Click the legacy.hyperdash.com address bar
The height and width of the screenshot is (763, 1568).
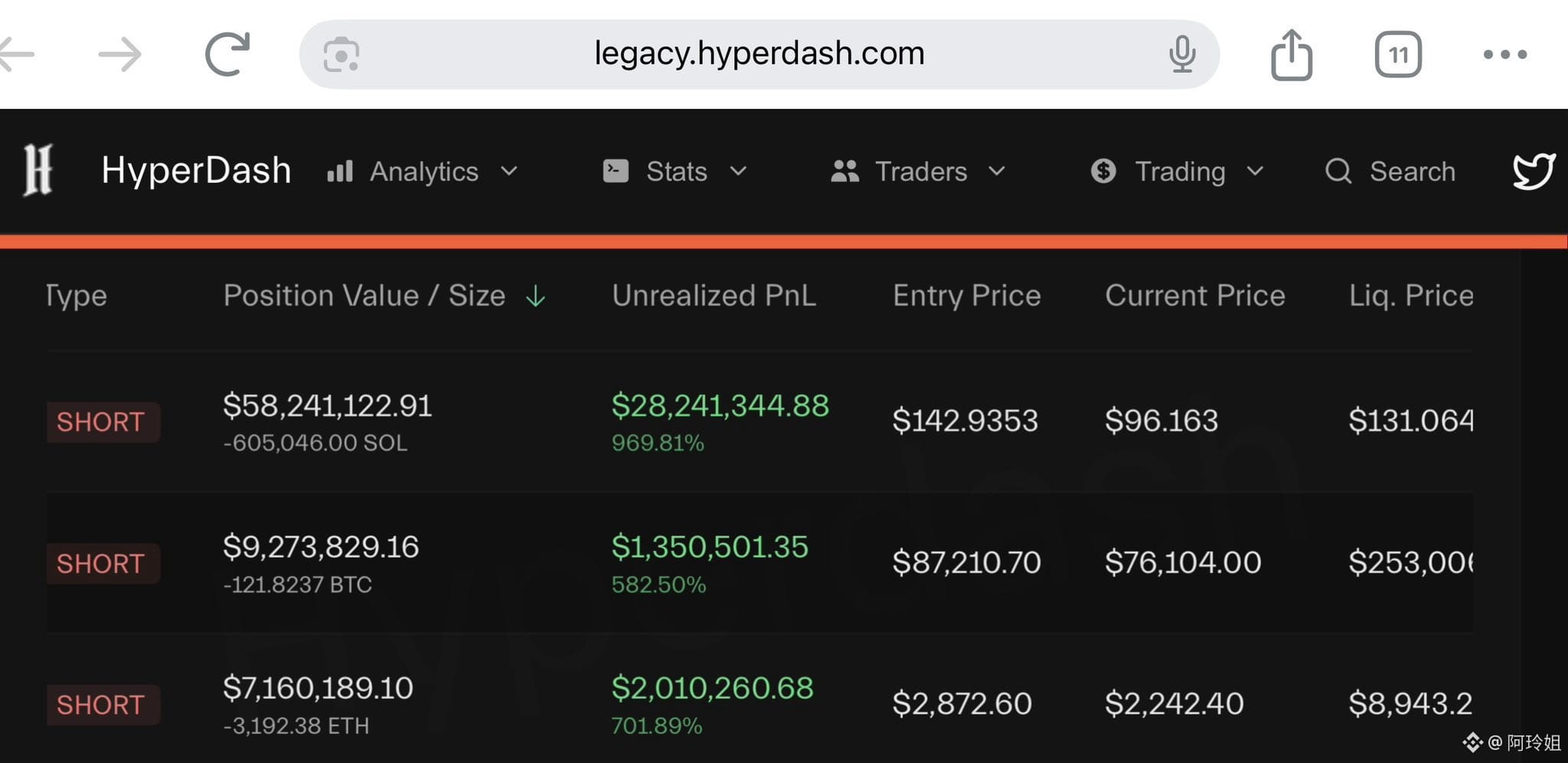tap(759, 54)
